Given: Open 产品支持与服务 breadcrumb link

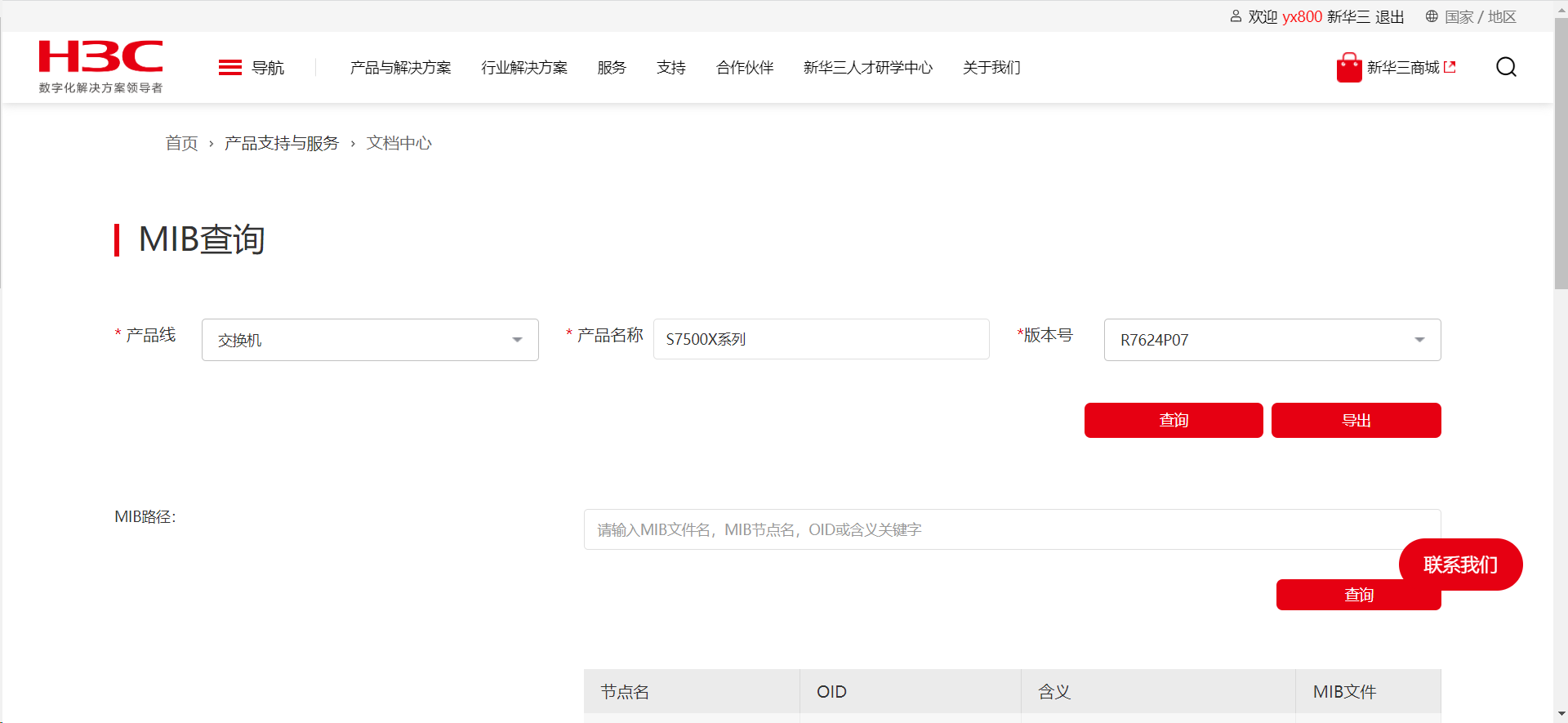Looking at the screenshot, I should [282, 143].
